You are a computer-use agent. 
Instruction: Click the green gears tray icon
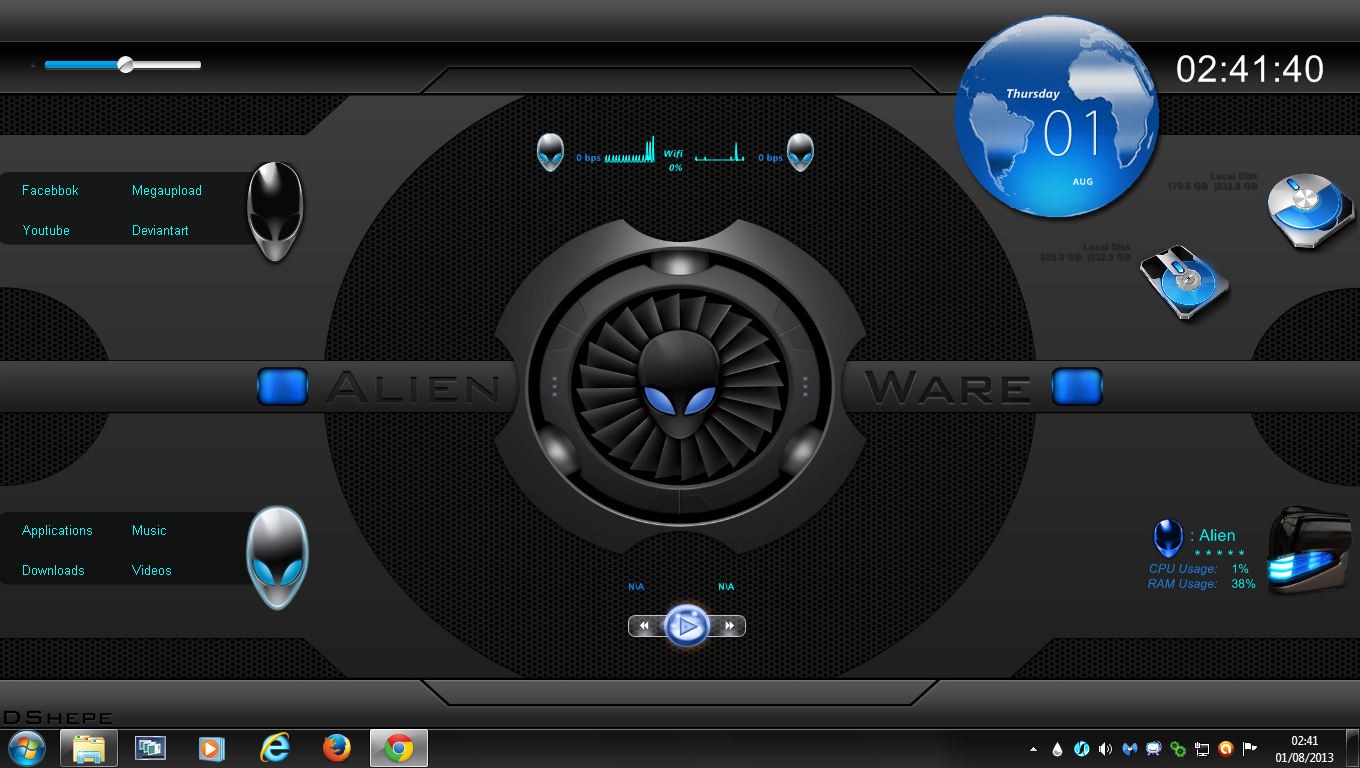1178,749
